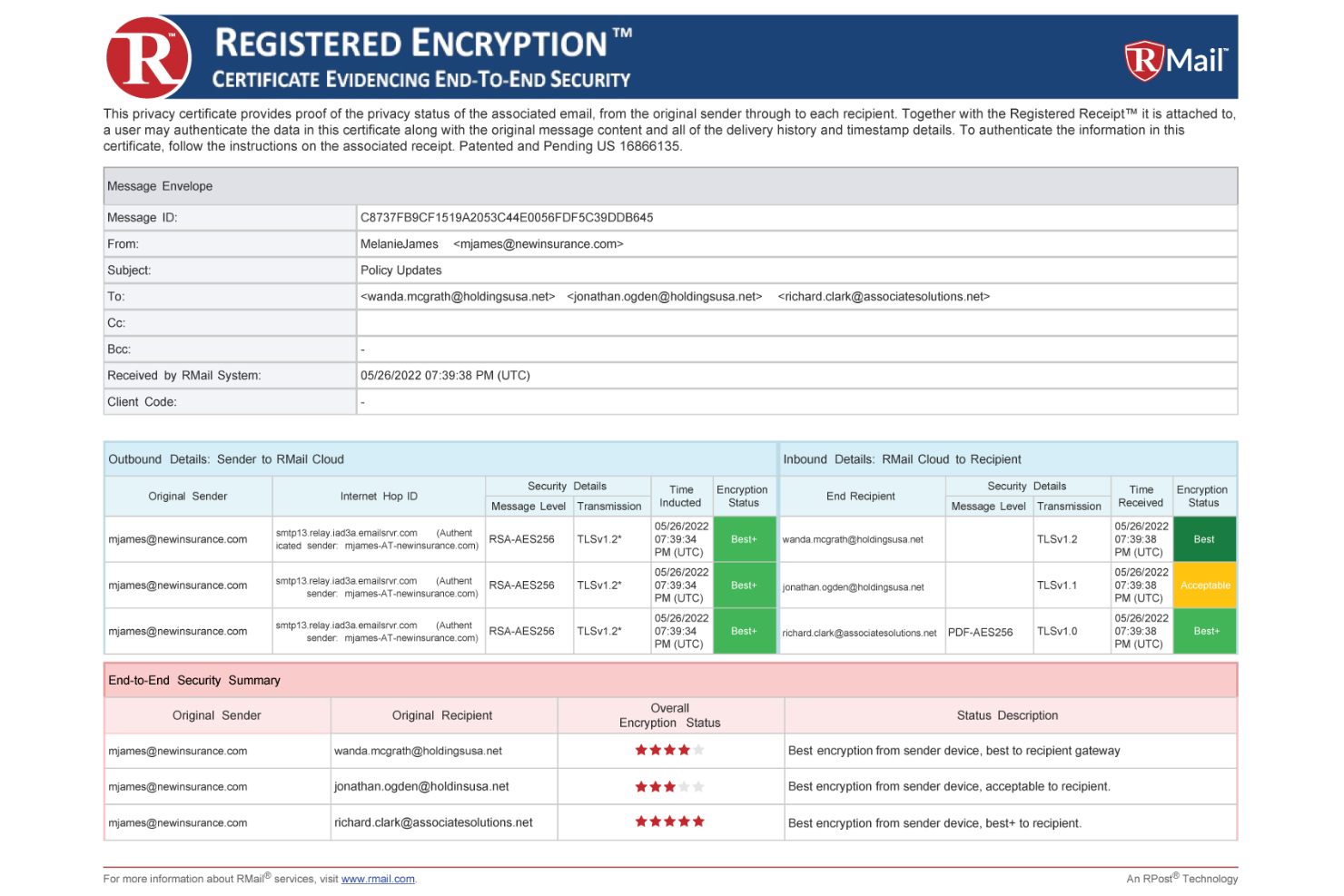This screenshot has width=1344, height=896.
Task: Click jonathan.ogden's address in the To row
Action: pyautogui.click(x=665, y=297)
